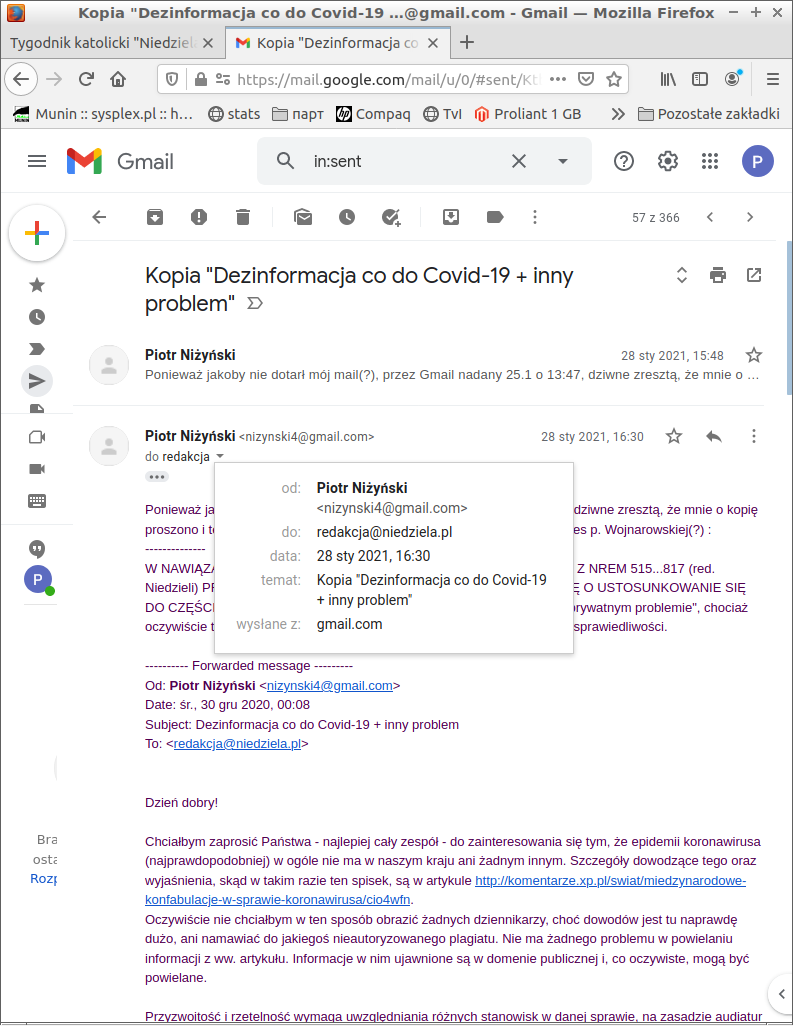Click the Compose plus button
Image resolution: width=793 pixels, height=1026 pixels.
[x=37, y=233]
